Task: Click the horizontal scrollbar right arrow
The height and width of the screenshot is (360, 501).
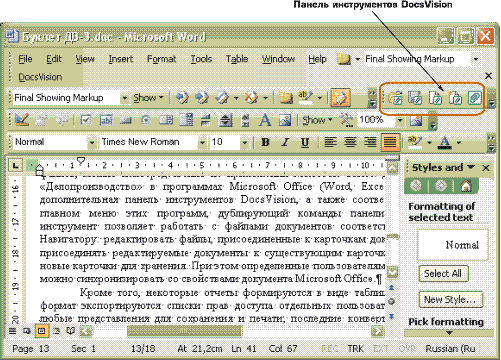Action: pyautogui.click(x=378, y=331)
